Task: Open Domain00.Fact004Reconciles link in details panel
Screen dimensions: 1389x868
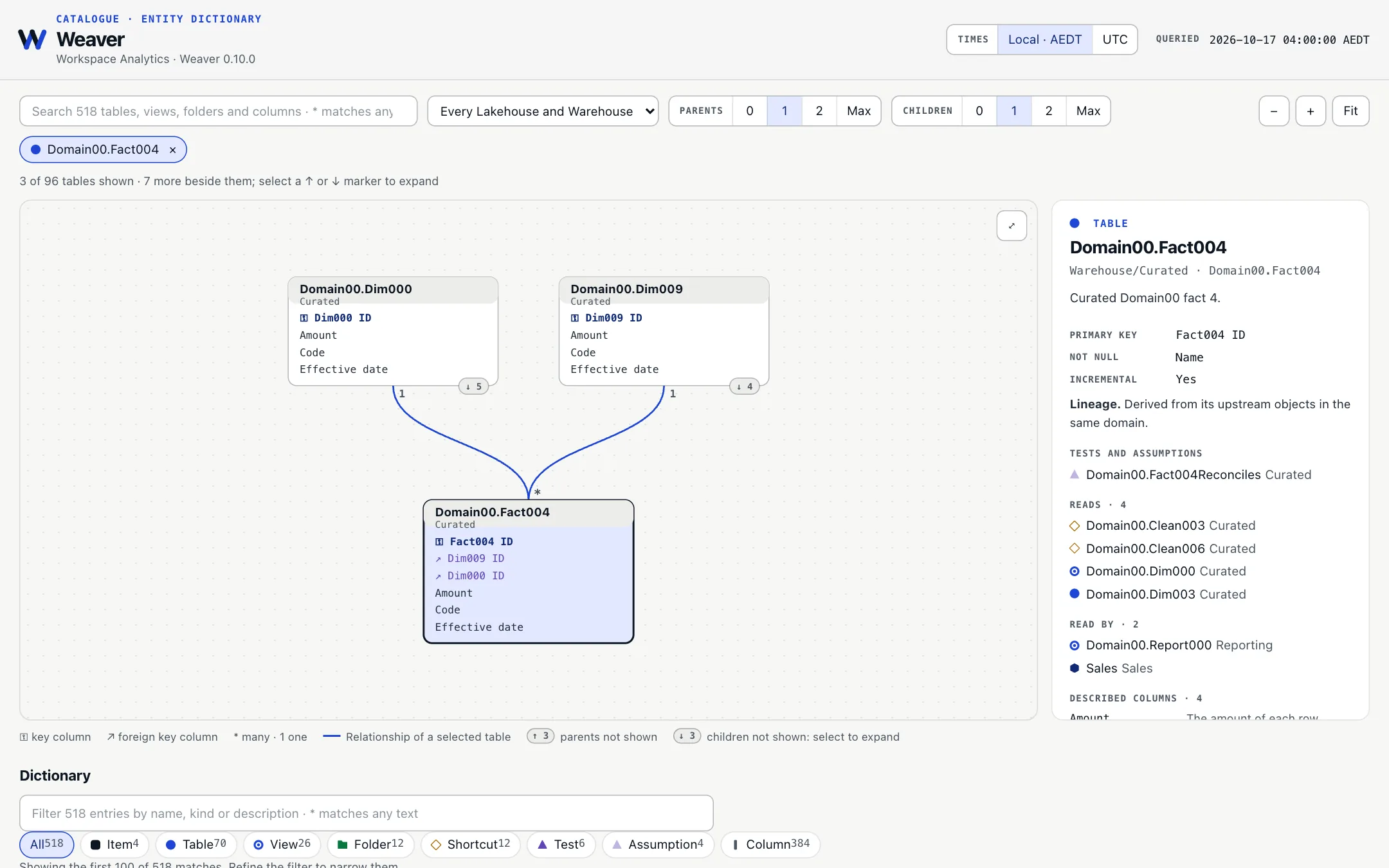Action: 1174,475
